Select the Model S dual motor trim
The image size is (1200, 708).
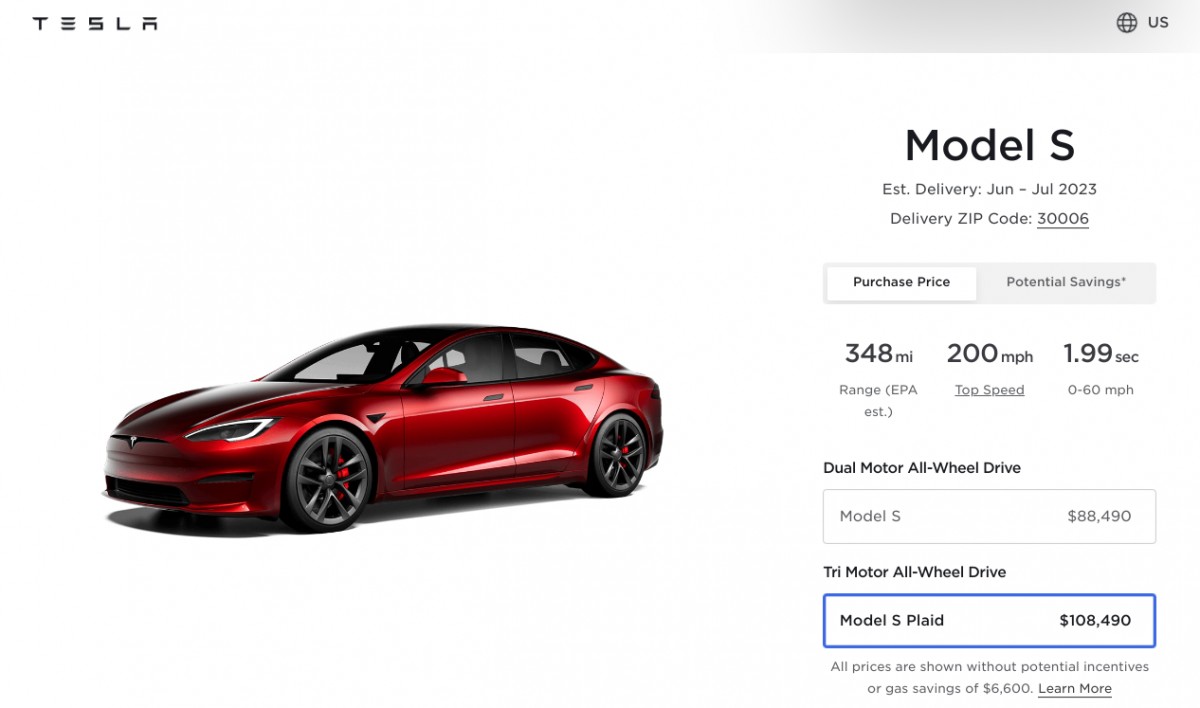(989, 516)
